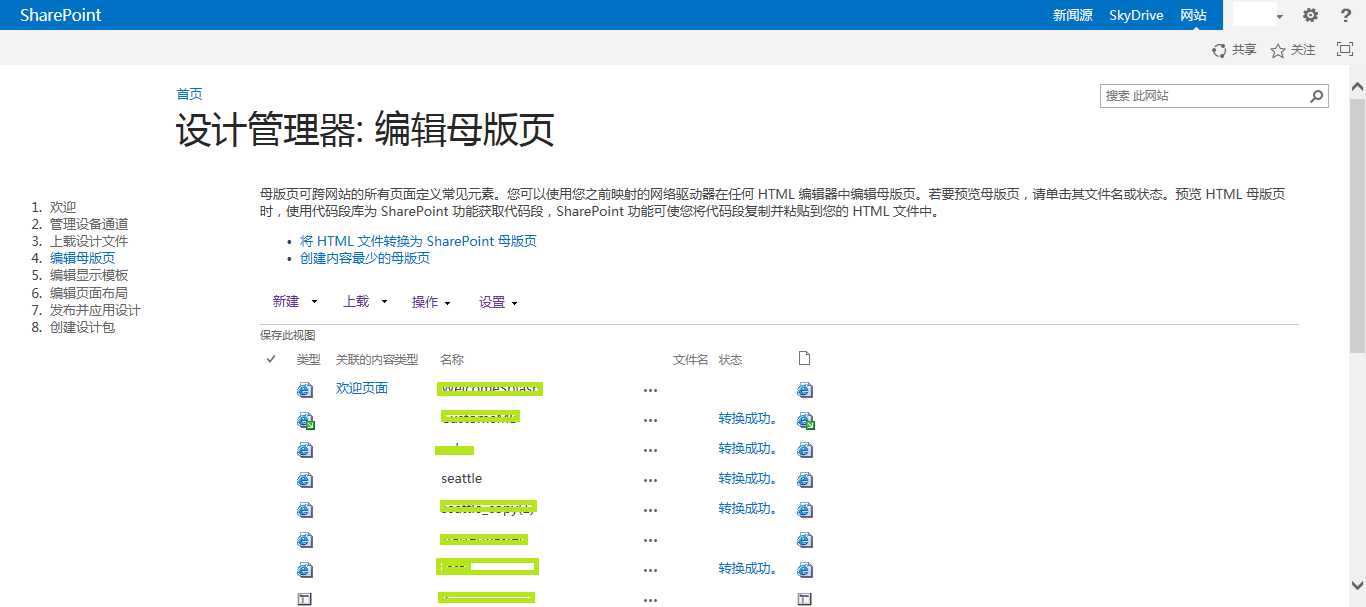
Task: Toggle the select-all checkmark header
Action: (x=271, y=359)
